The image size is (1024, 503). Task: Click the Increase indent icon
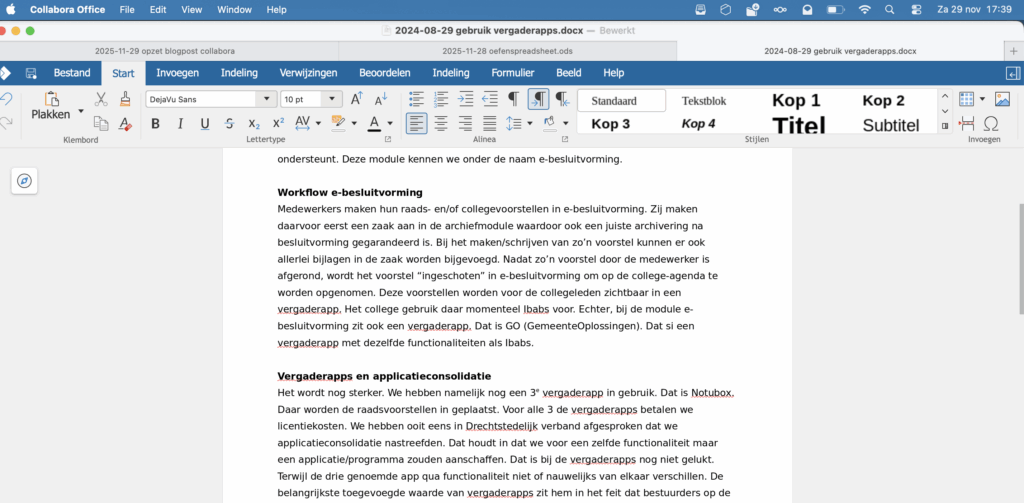[x=465, y=99]
